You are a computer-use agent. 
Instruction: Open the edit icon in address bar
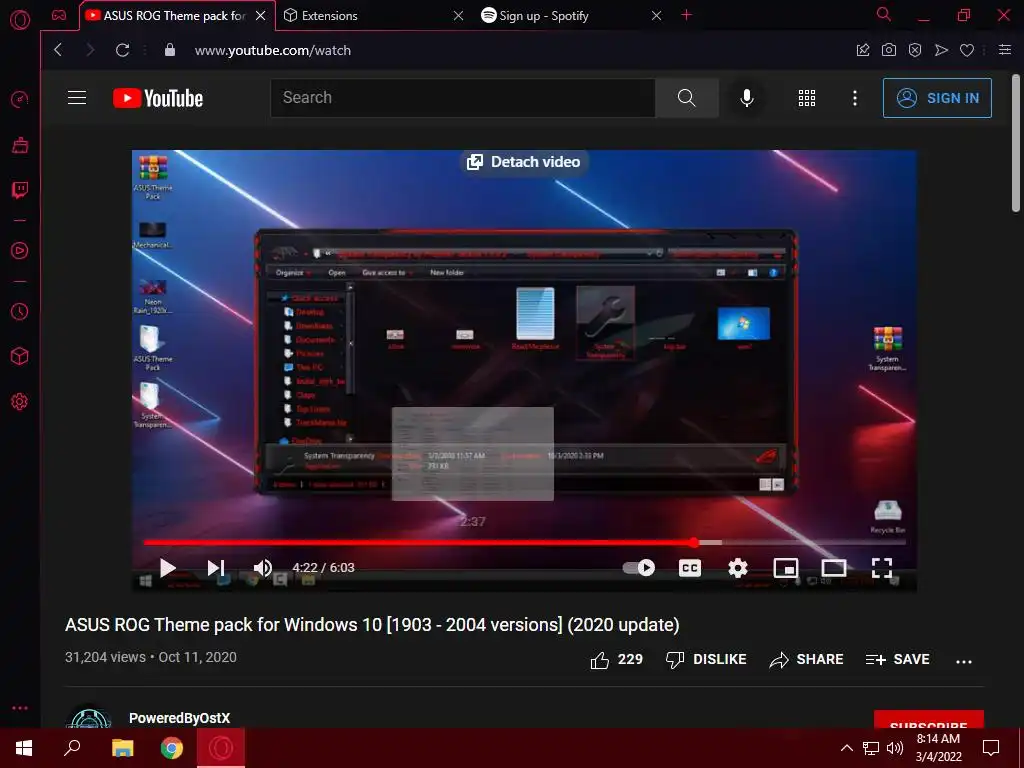click(863, 50)
